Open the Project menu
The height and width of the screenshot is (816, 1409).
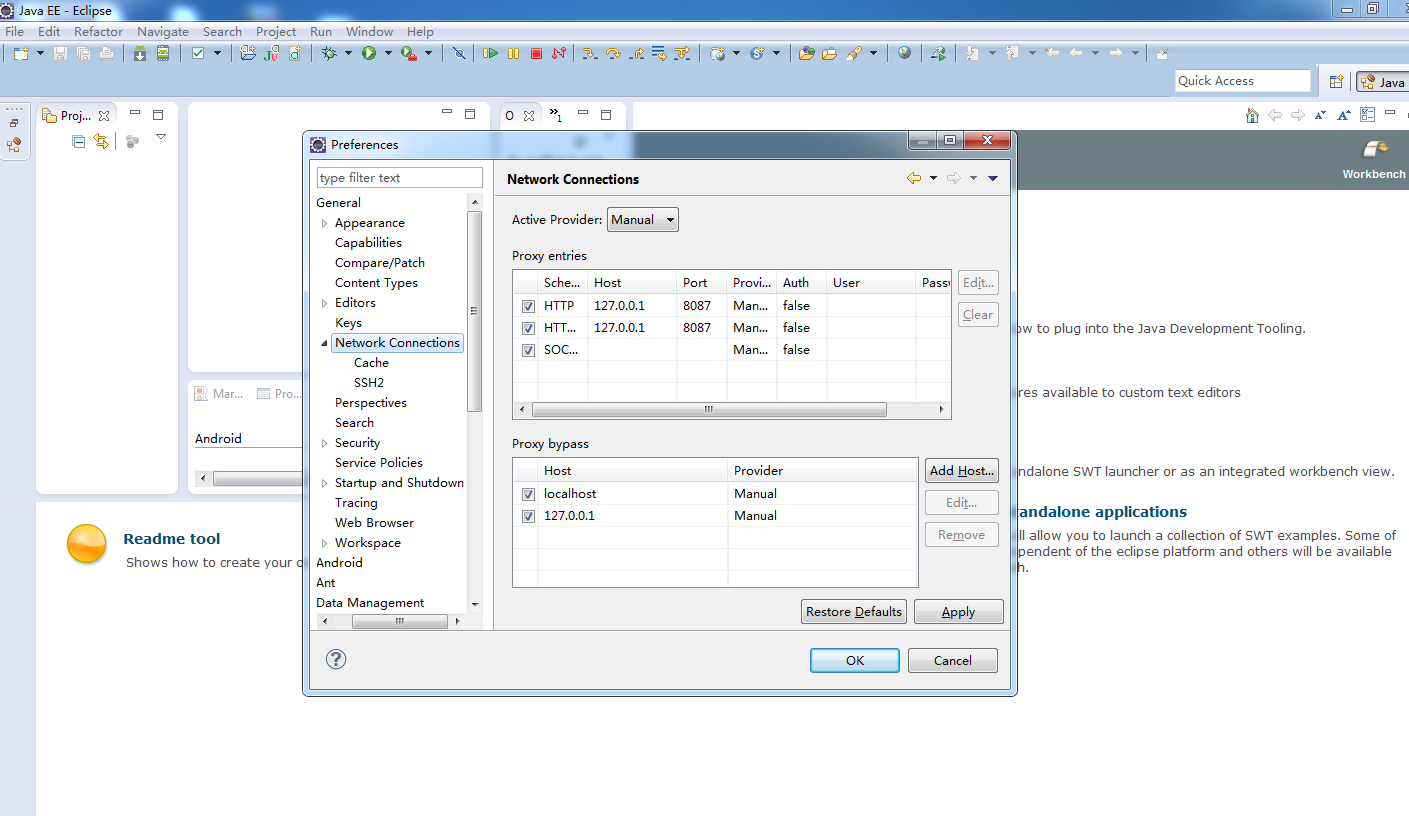point(276,31)
